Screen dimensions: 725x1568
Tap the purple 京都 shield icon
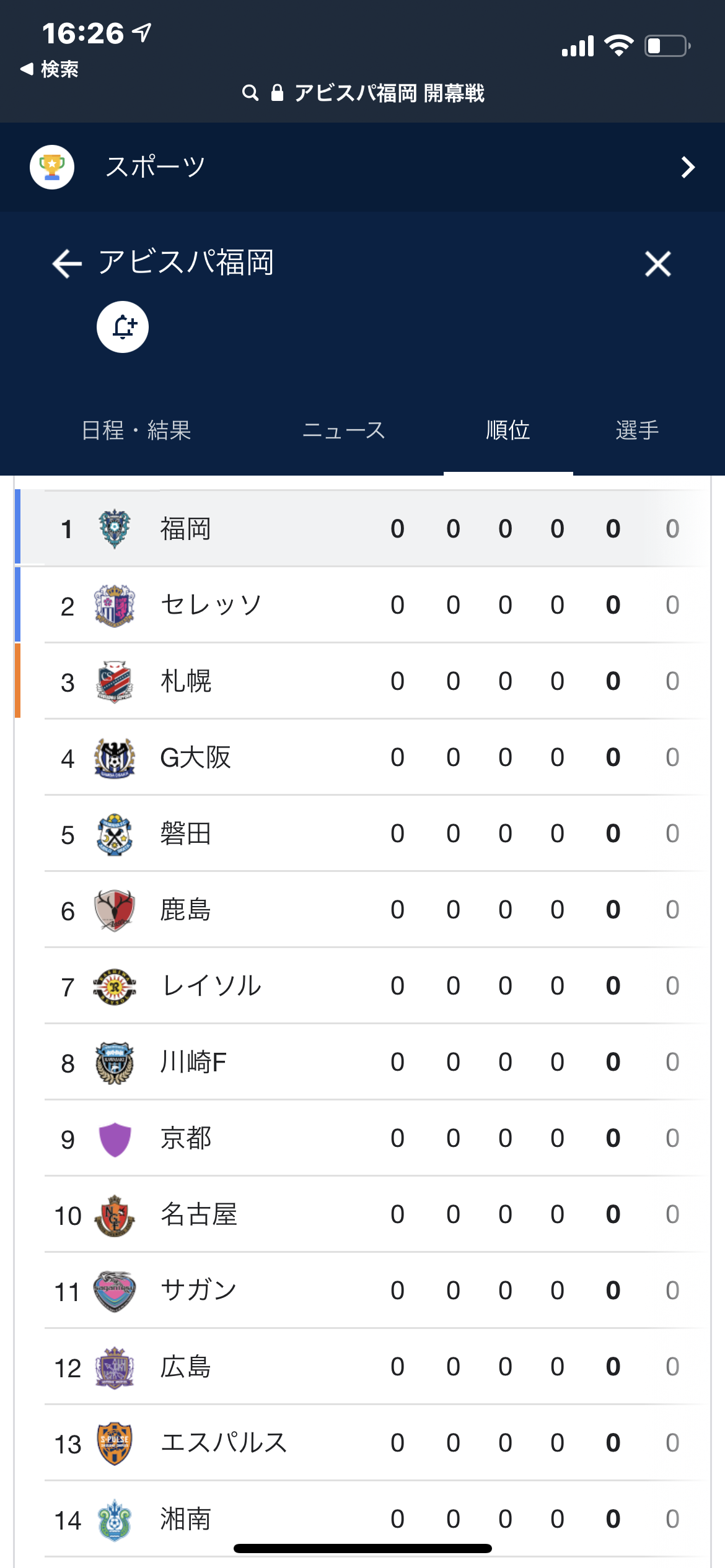115,1138
